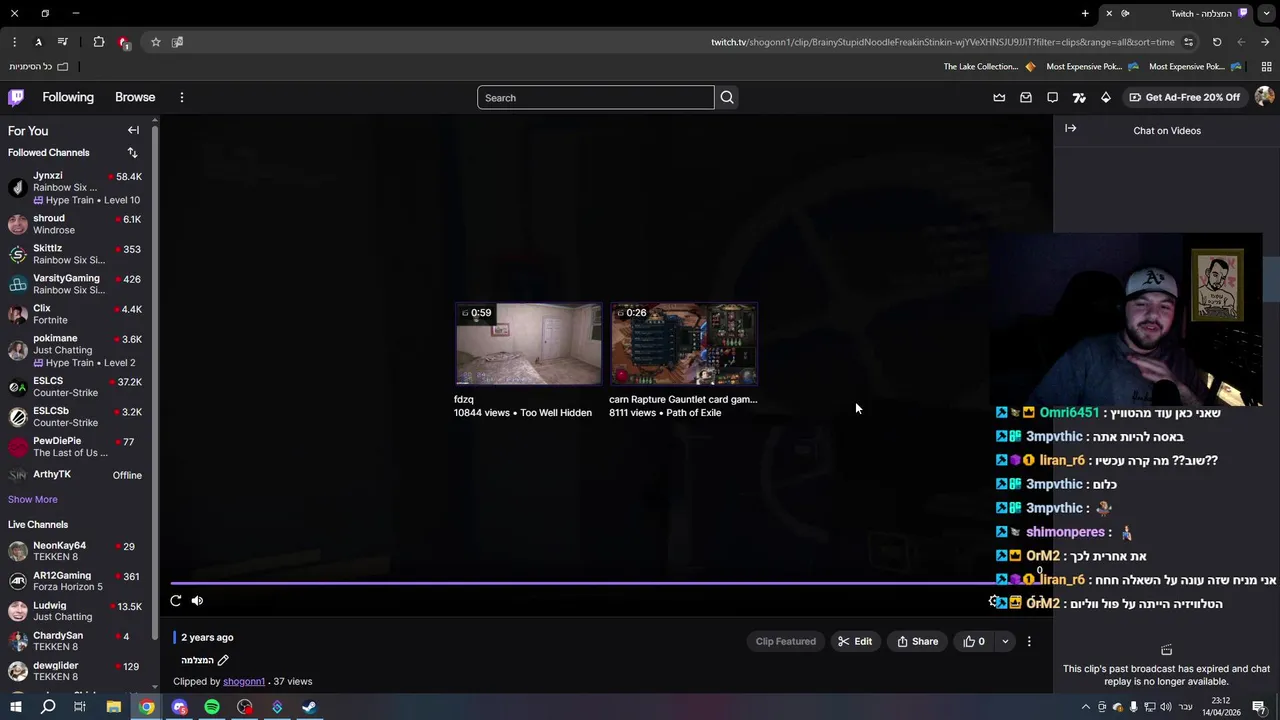Open the three-dot menu beside Browse

pyautogui.click(x=182, y=97)
